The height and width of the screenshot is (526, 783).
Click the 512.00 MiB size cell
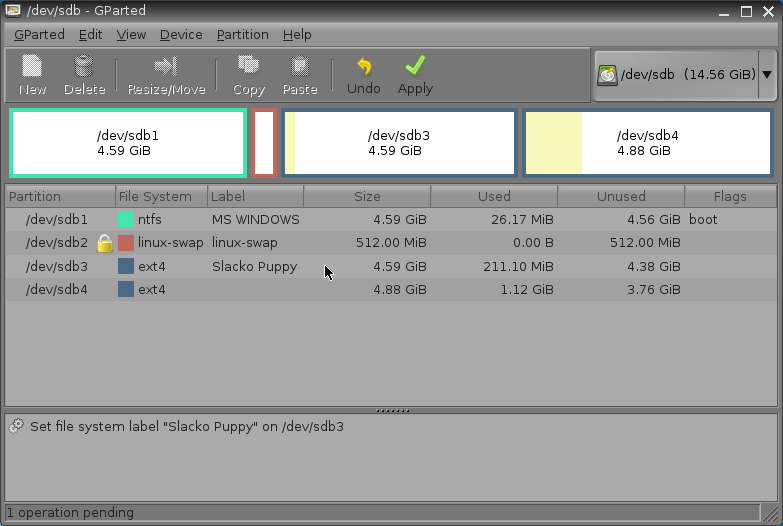(391, 243)
